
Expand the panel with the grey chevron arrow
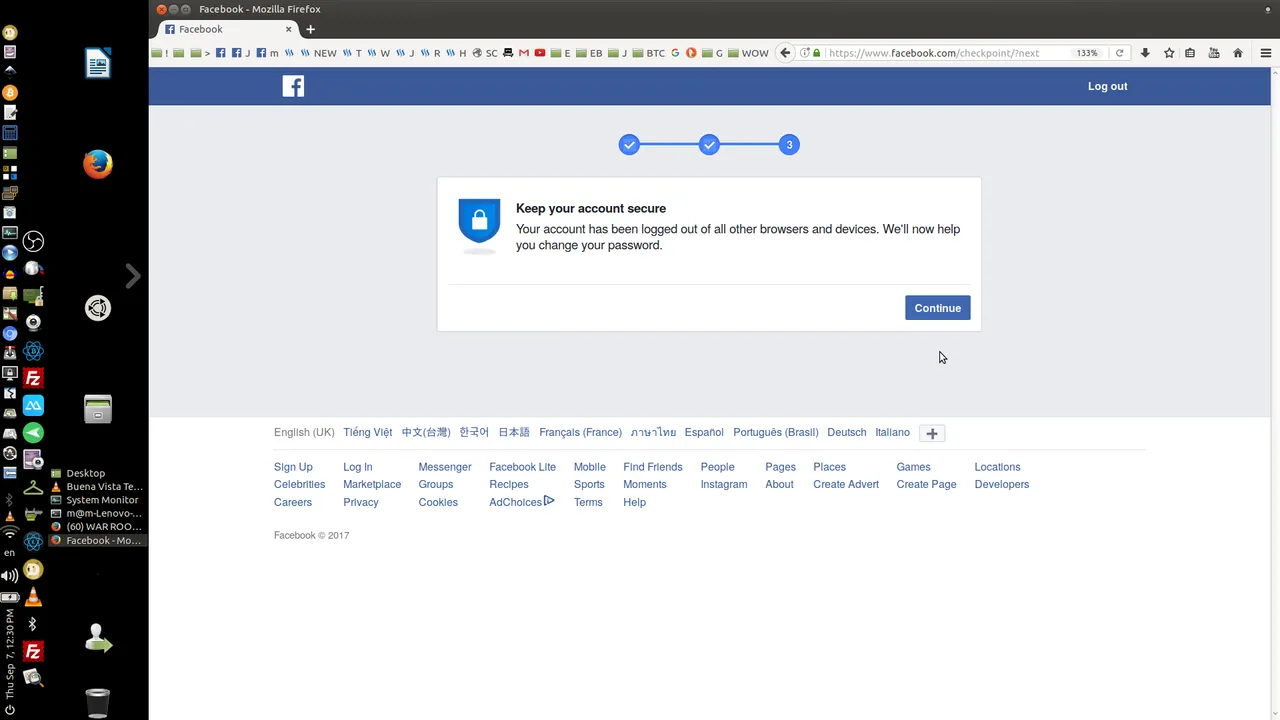pos(132,276)
